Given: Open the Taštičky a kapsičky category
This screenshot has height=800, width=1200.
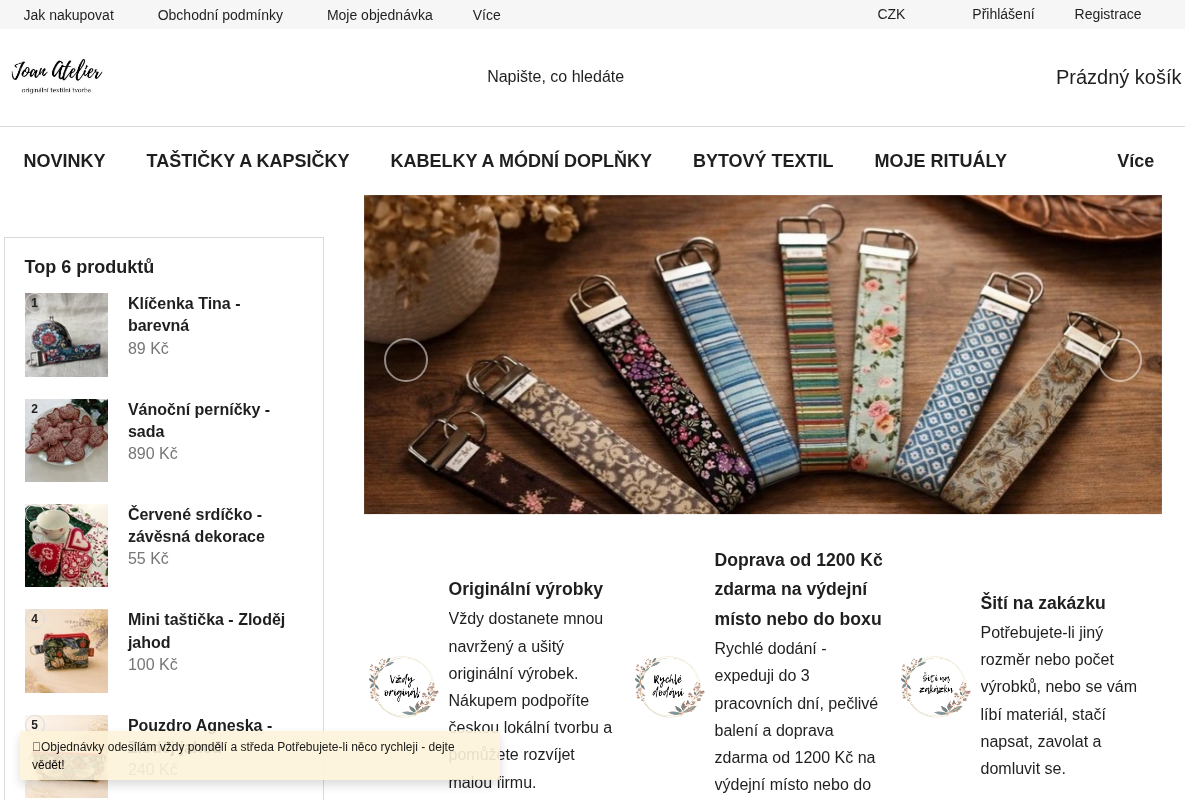Looking at the screenshot, I should (248, 161).
